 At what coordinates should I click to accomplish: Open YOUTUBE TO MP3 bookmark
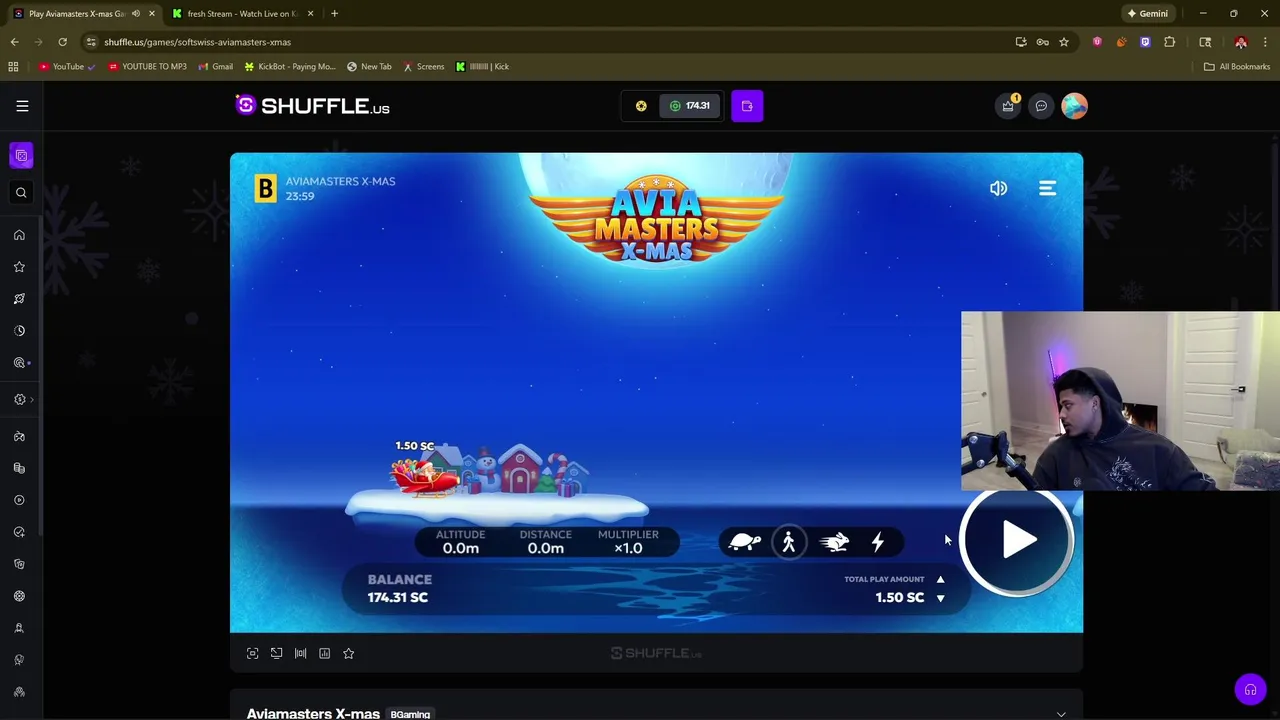click(x=147, y=66)
